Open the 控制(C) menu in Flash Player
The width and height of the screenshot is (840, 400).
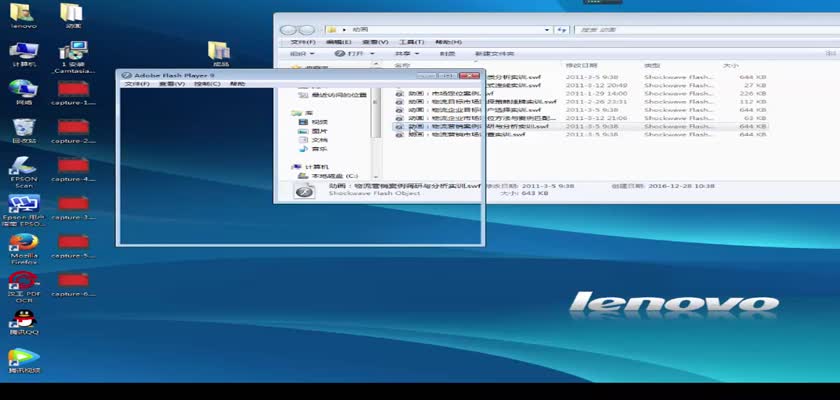[207, 84]
